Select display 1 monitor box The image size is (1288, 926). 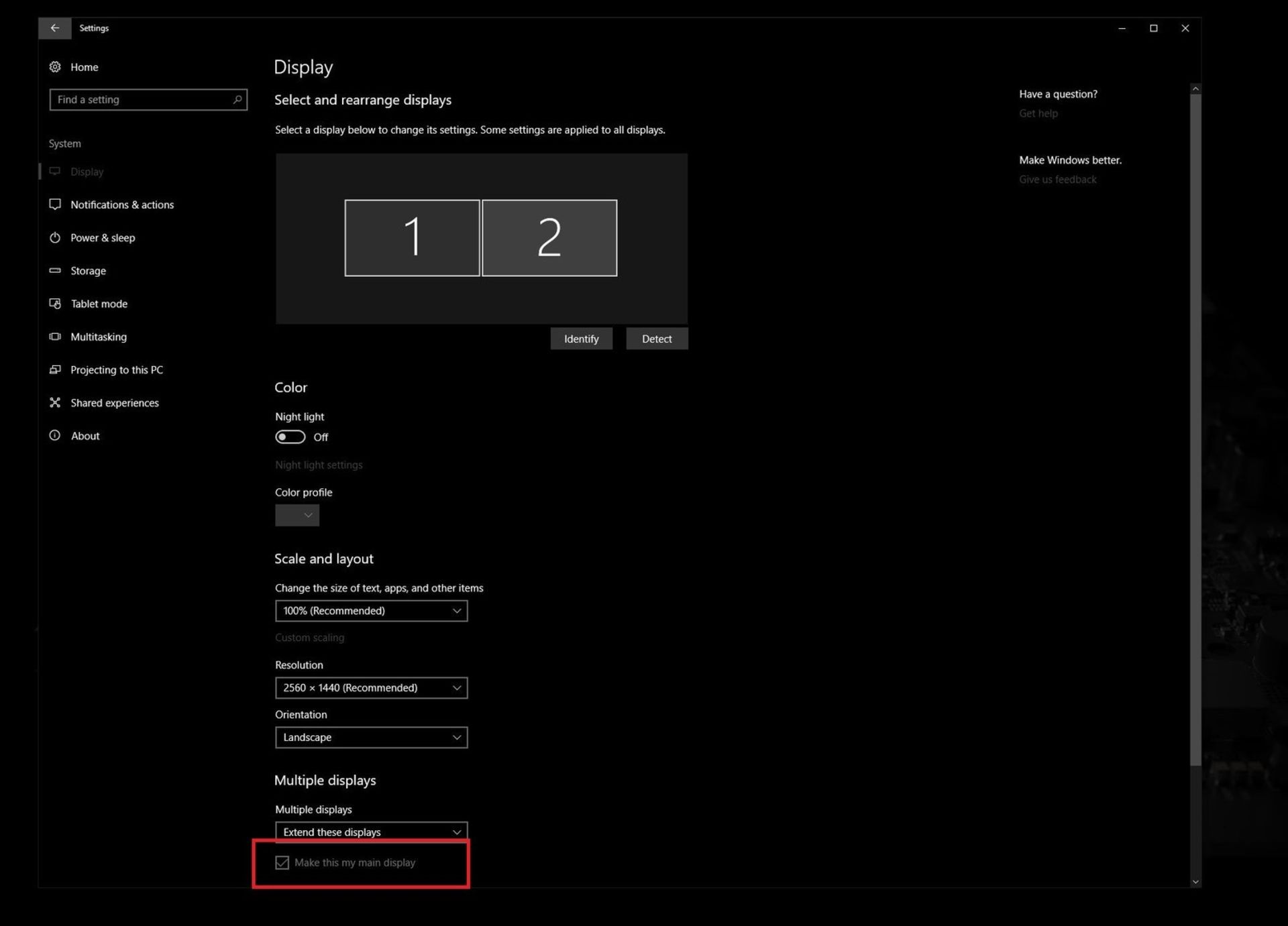coord(412,238)
